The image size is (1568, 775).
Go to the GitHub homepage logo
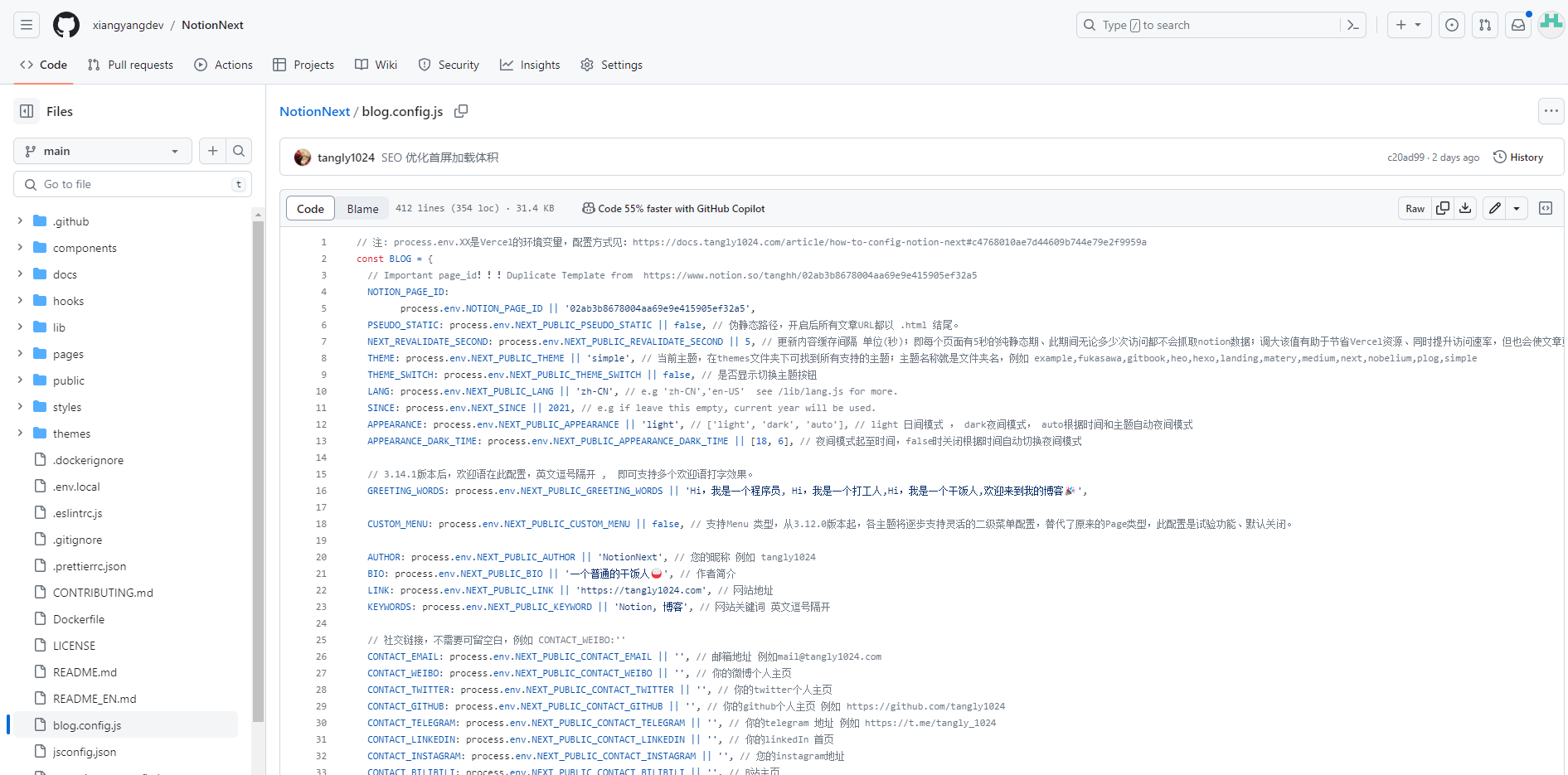tap(66, 25)
